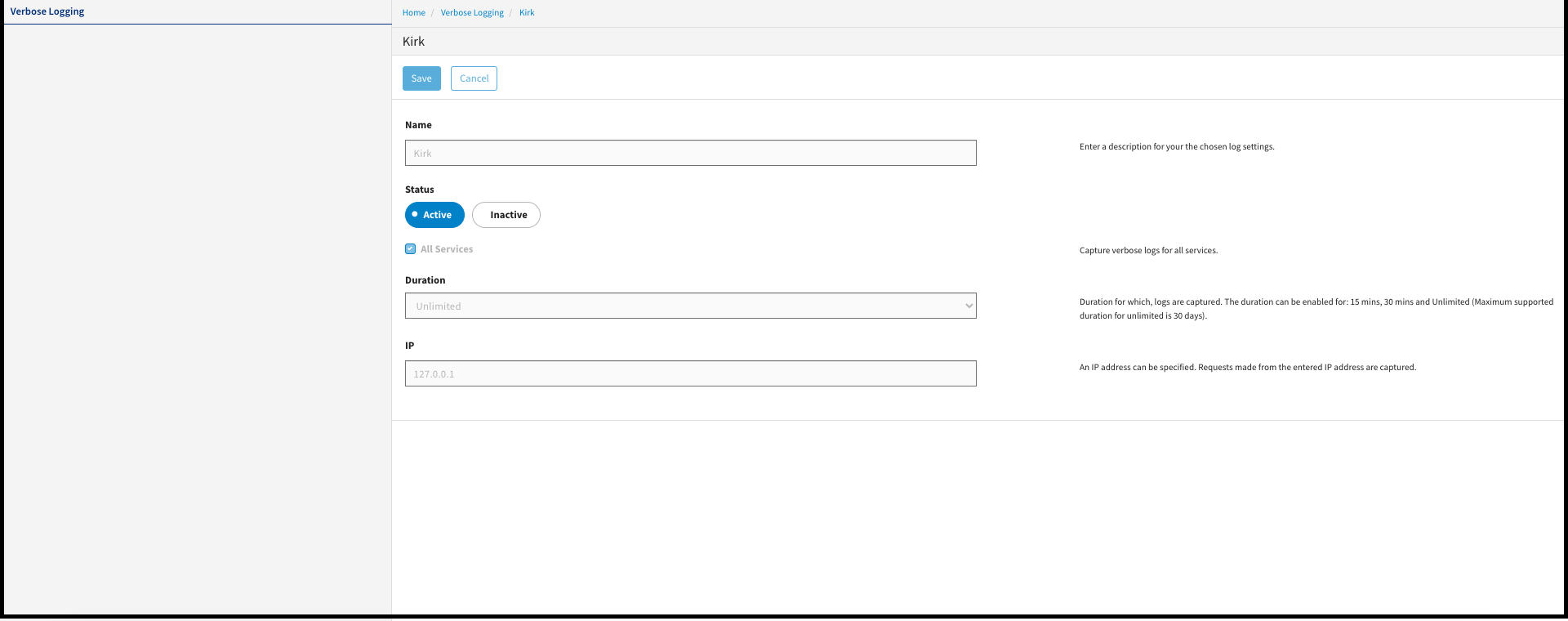Click the Kirk page heading
1568x621 pixels.
(413, 42)
